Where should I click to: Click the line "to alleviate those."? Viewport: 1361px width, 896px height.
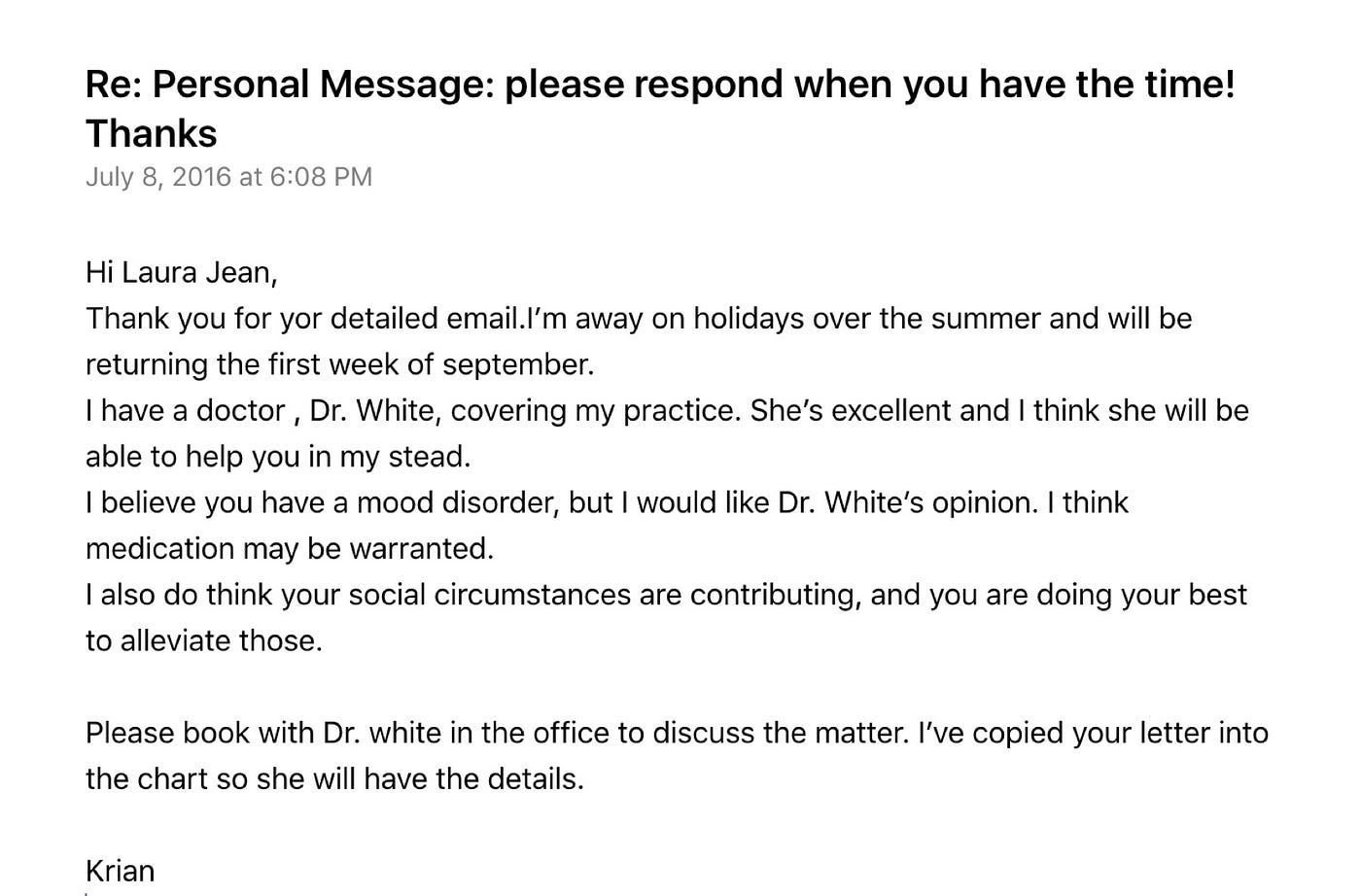click(x=203, y=641)
